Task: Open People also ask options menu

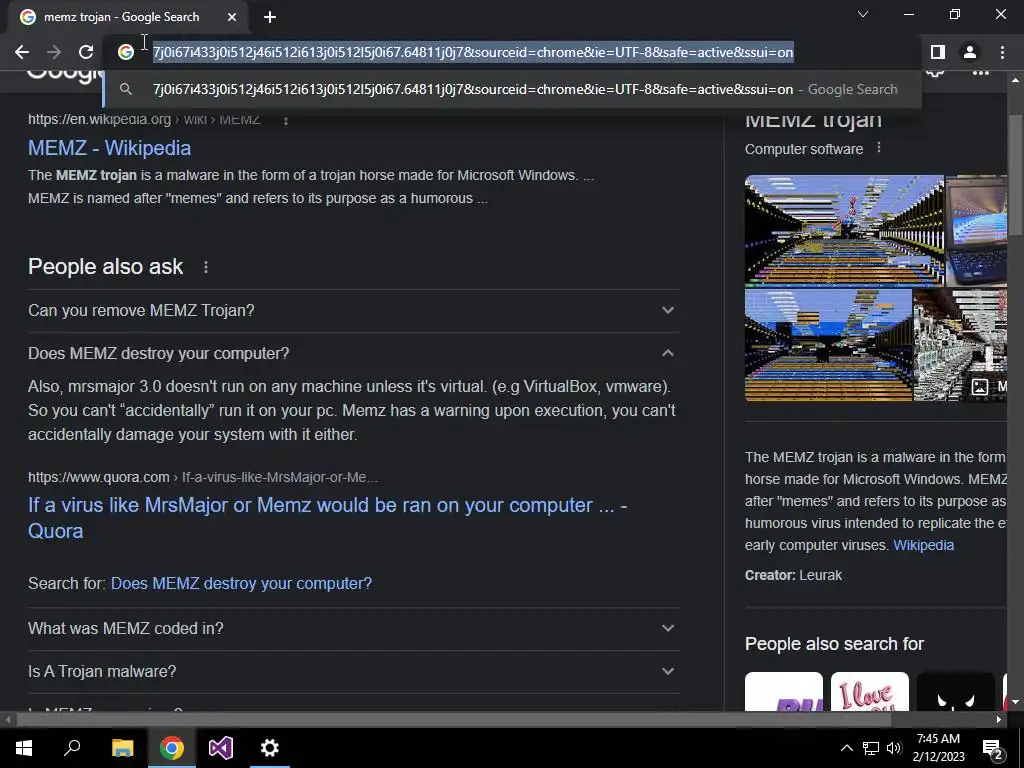Action: (206, 267)
